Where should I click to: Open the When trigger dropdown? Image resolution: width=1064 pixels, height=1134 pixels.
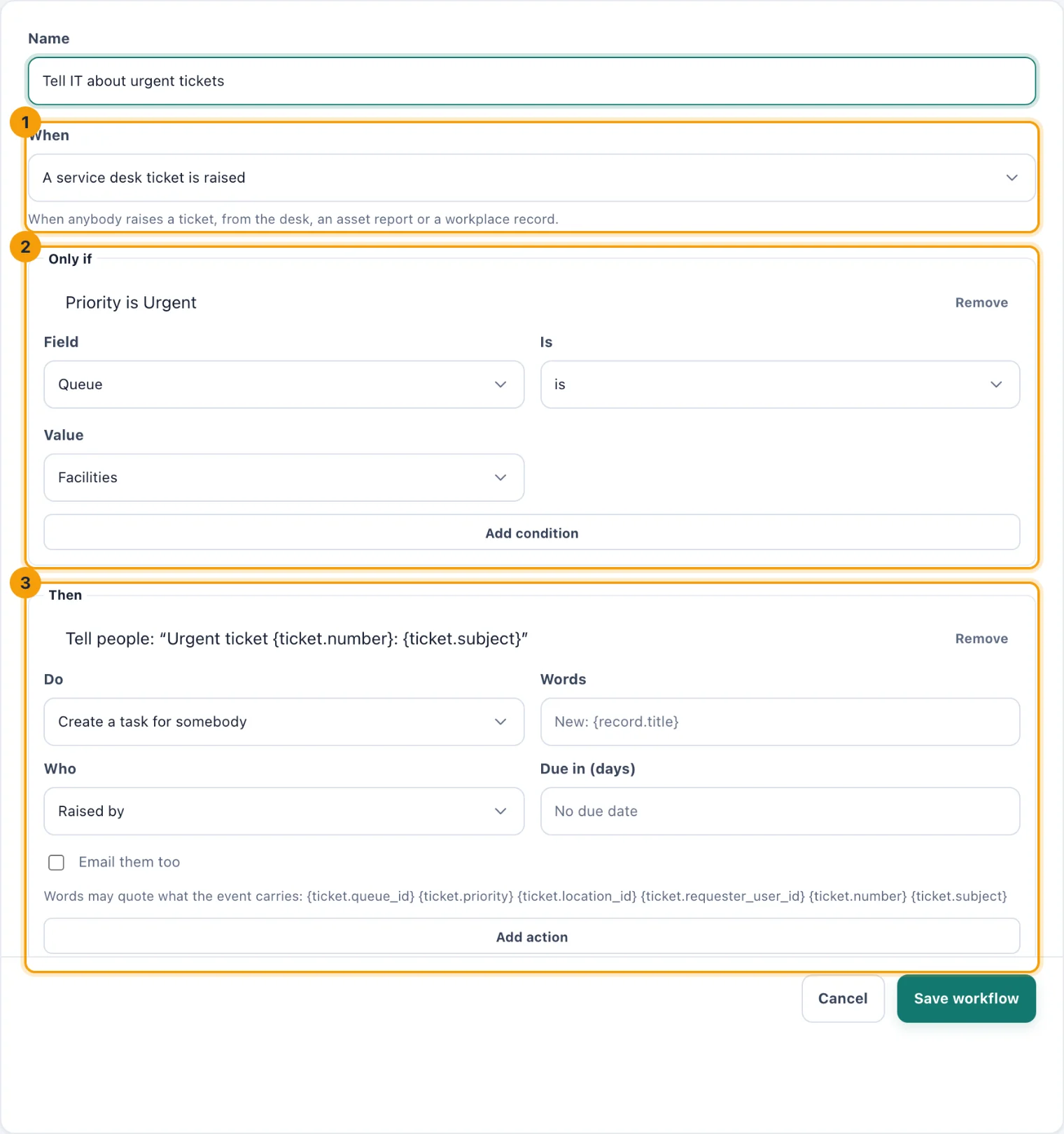click(532, 178)
